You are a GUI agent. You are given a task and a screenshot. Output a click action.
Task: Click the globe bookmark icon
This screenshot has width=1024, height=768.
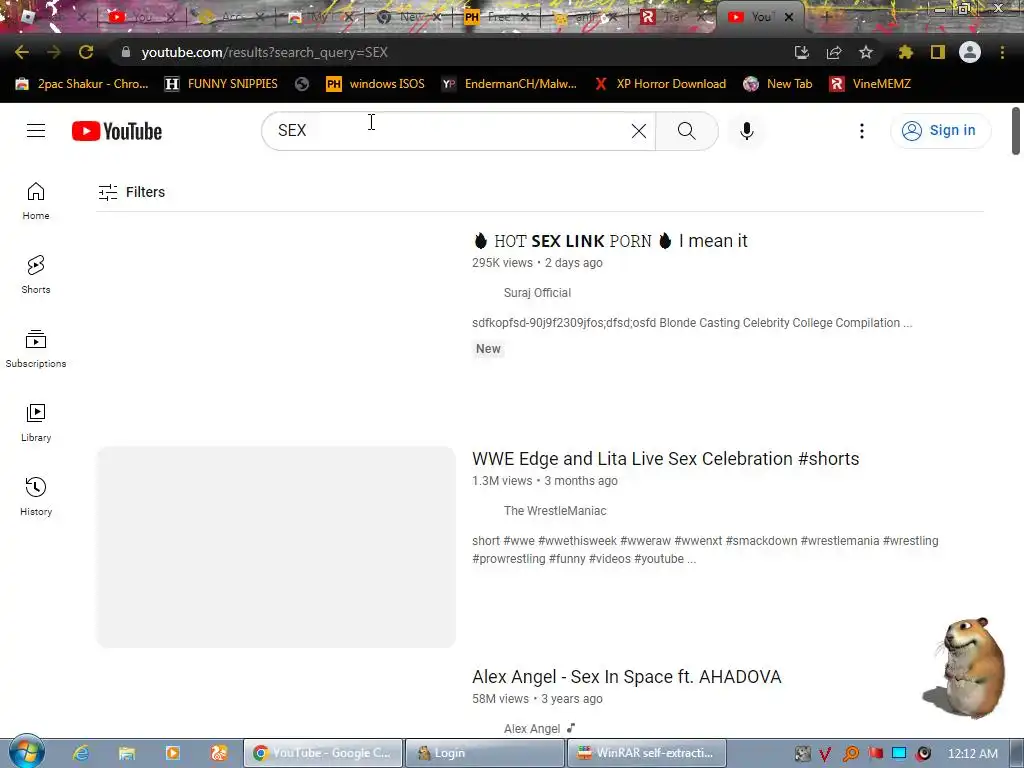tap(302, 84)
